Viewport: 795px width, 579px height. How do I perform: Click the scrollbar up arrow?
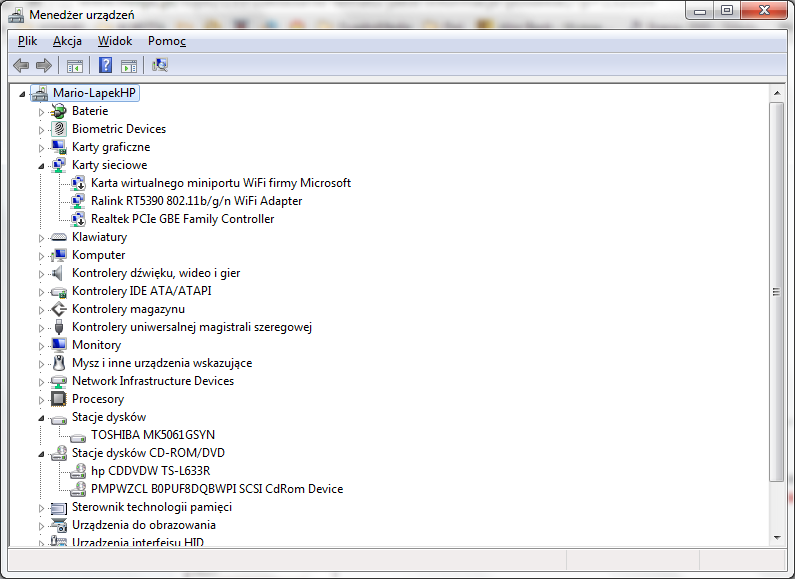tap(777, 93)
